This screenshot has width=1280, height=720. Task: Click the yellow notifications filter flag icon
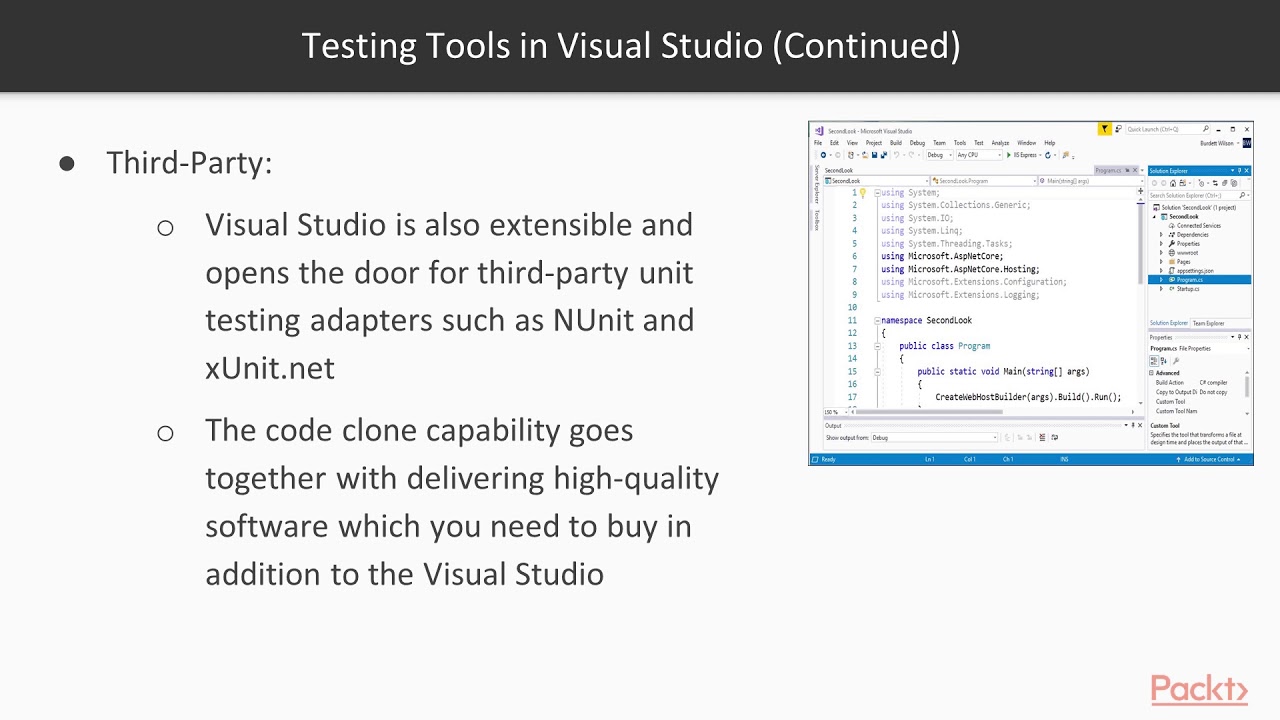pyautogui.click(x=1105, y=129)
